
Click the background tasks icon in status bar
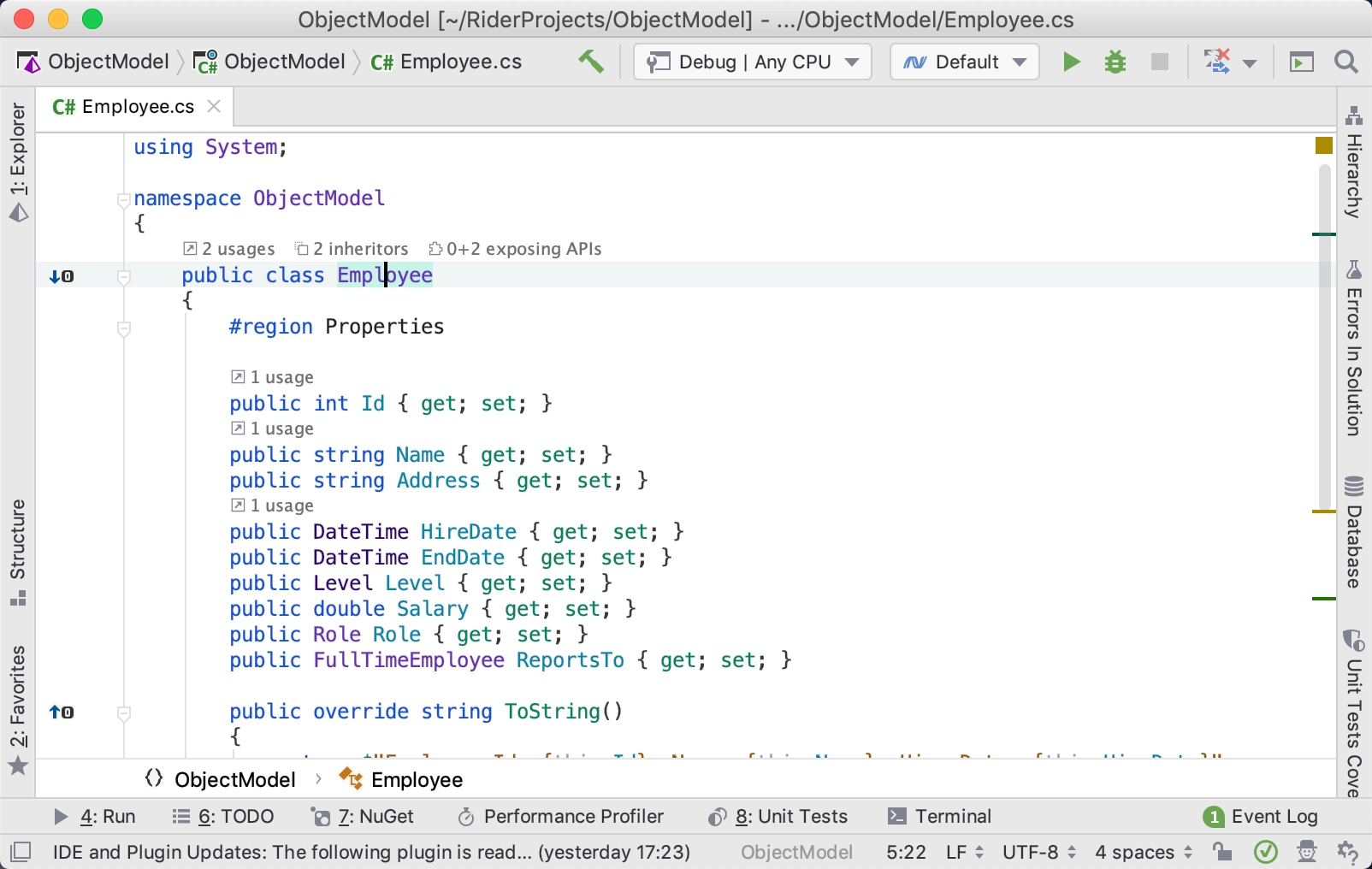click(x=1348, y=852)
